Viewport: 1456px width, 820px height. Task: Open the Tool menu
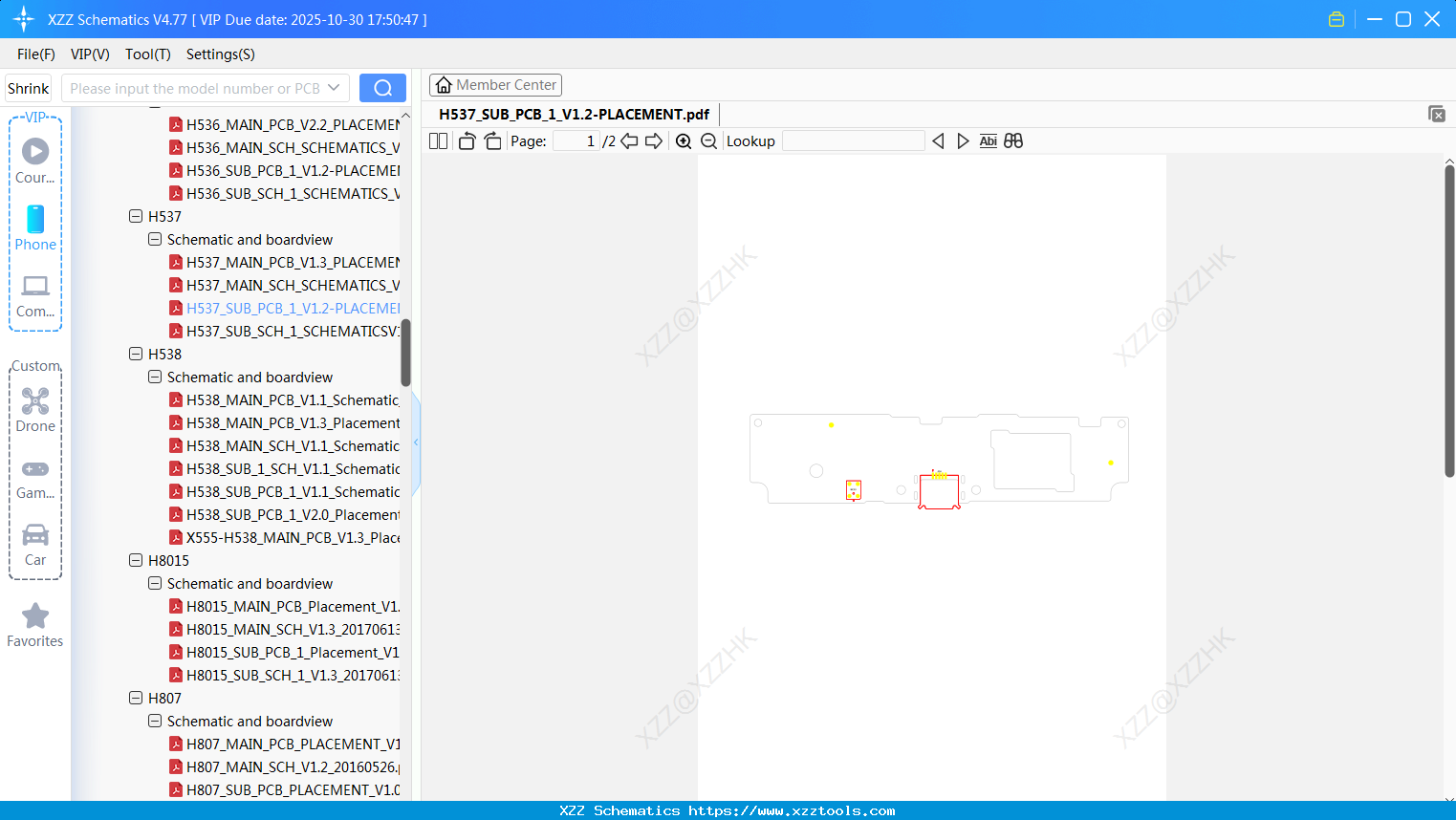click(x=147, y=54)
